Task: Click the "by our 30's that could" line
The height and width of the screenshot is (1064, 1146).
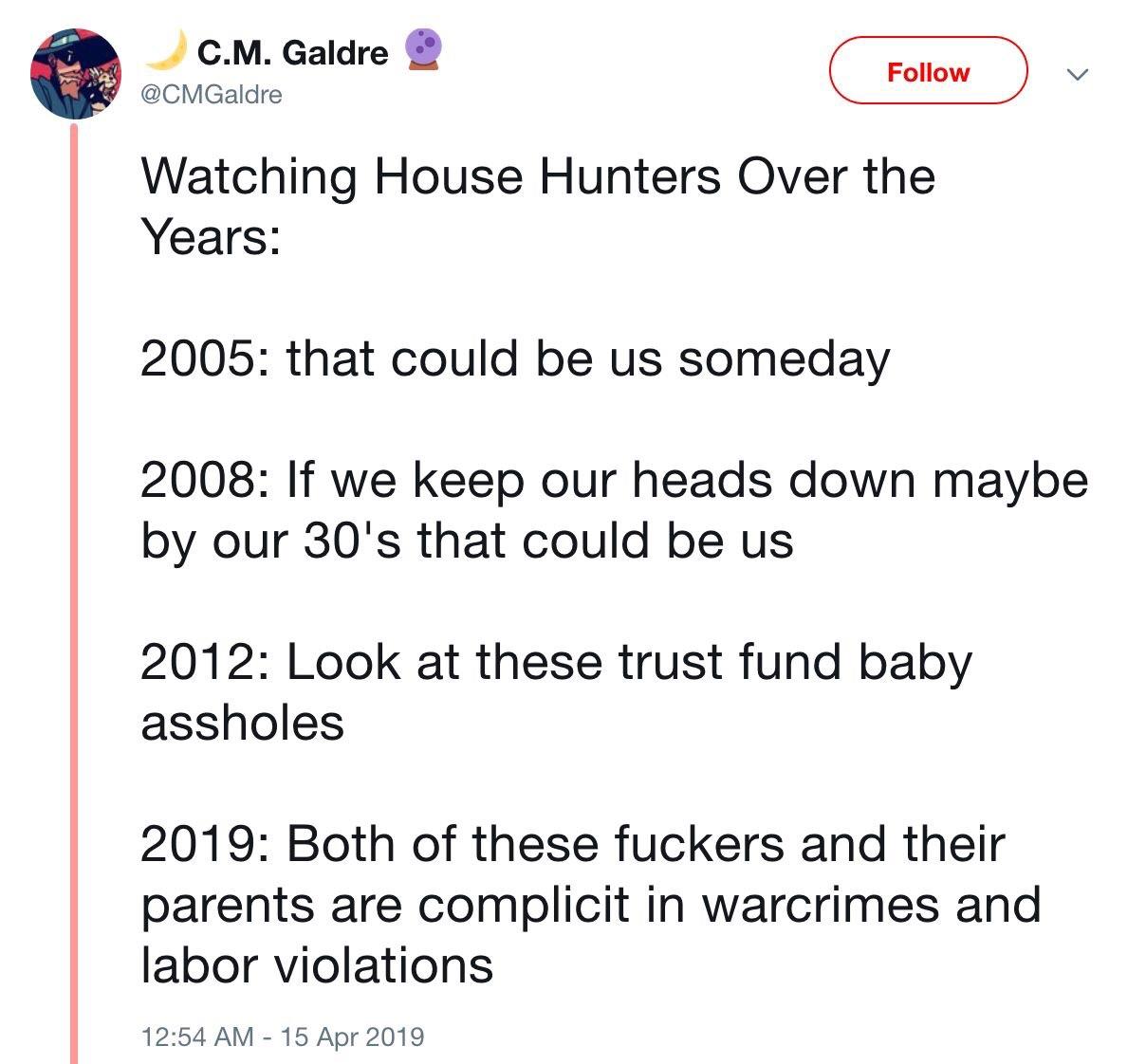Action: click(467, 541)
